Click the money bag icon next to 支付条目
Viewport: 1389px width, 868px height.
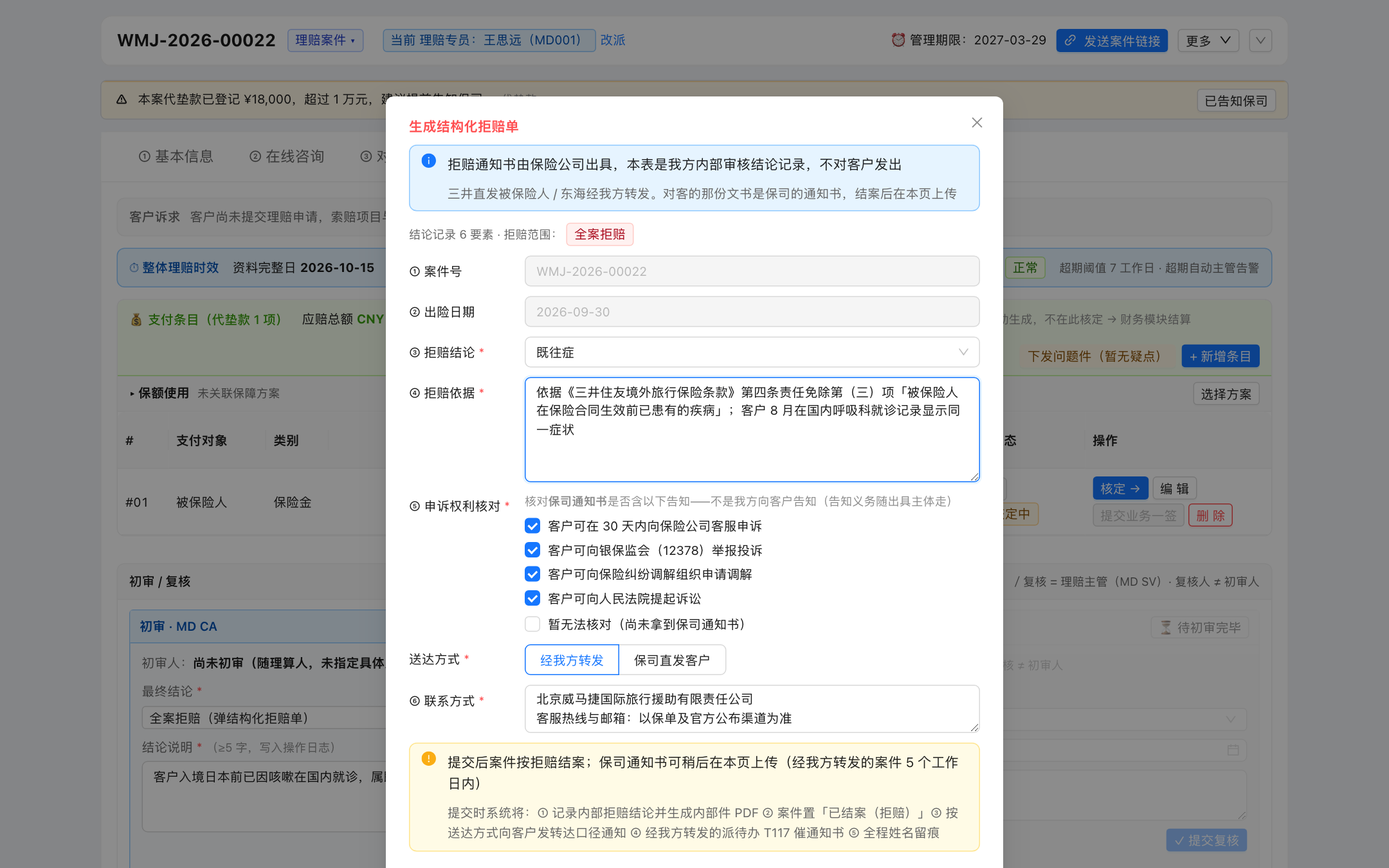[x=136, y=320]
